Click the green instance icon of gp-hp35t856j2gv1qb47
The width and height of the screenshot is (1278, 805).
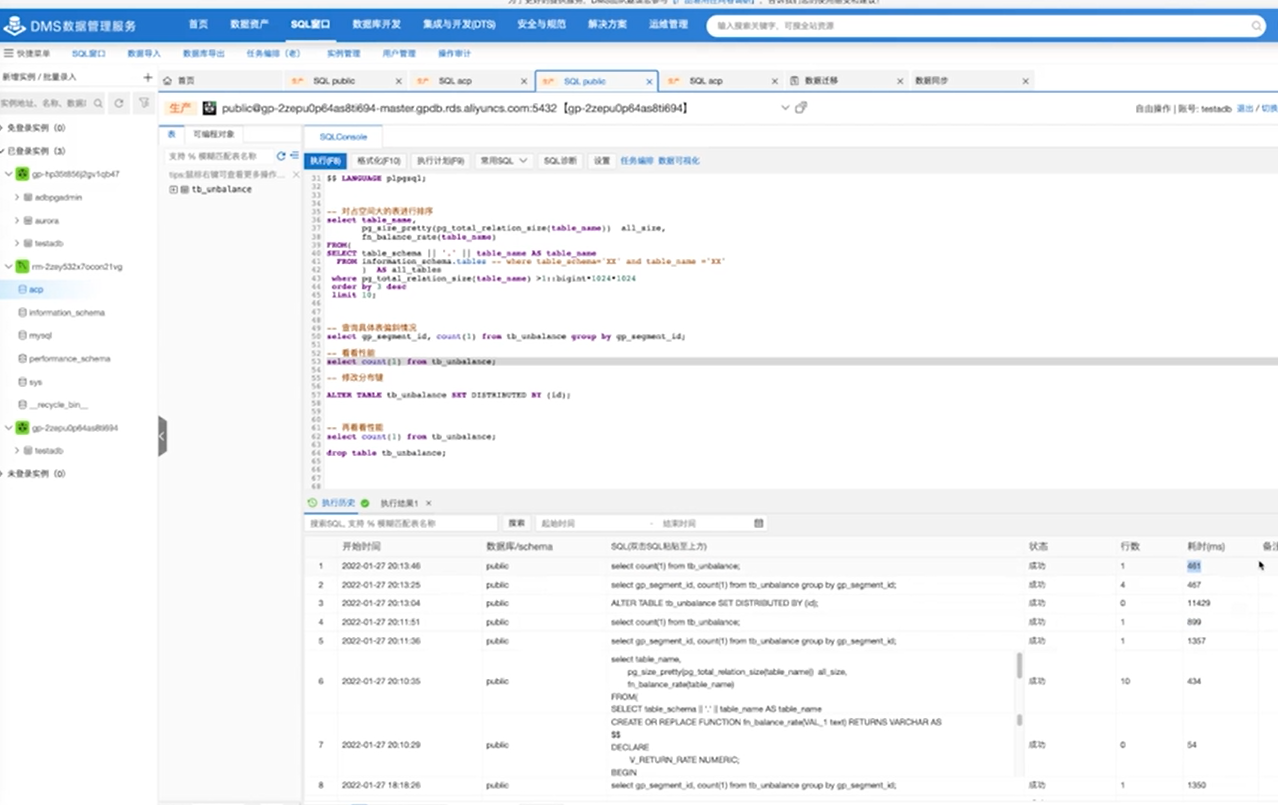coord(22,174)
